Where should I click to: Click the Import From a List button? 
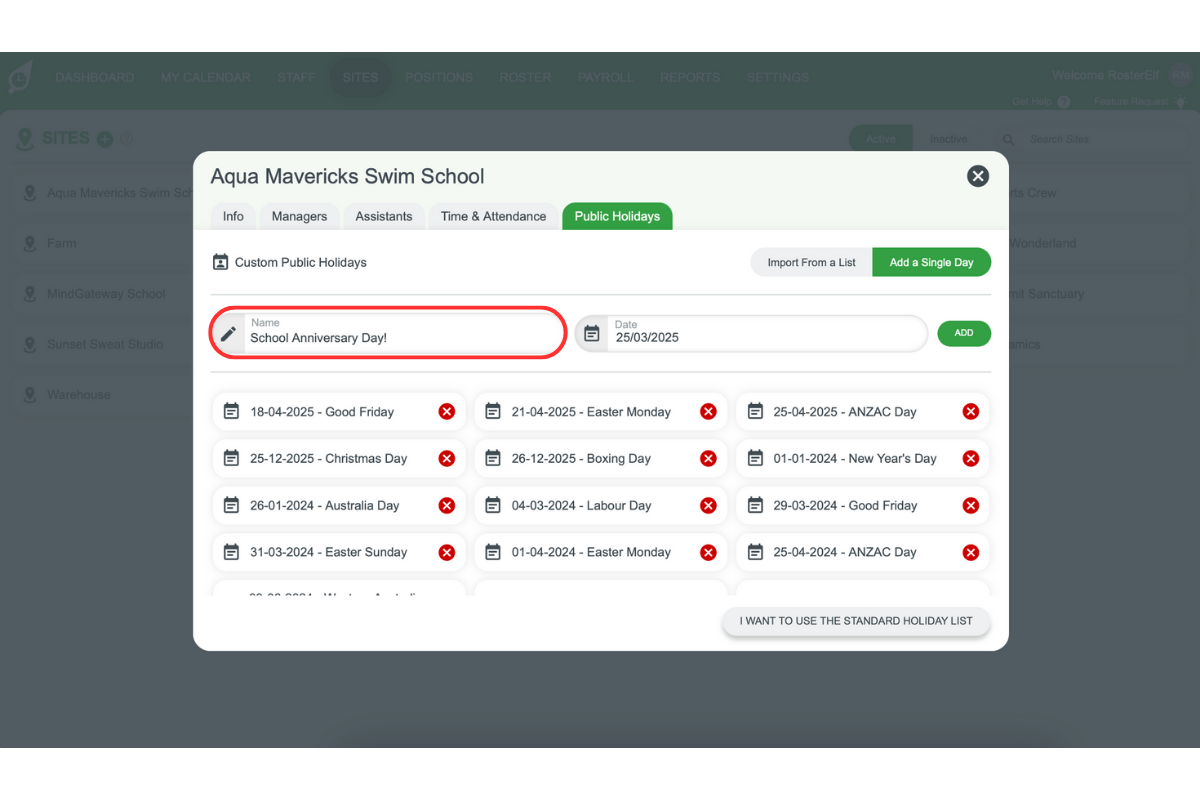810,262
